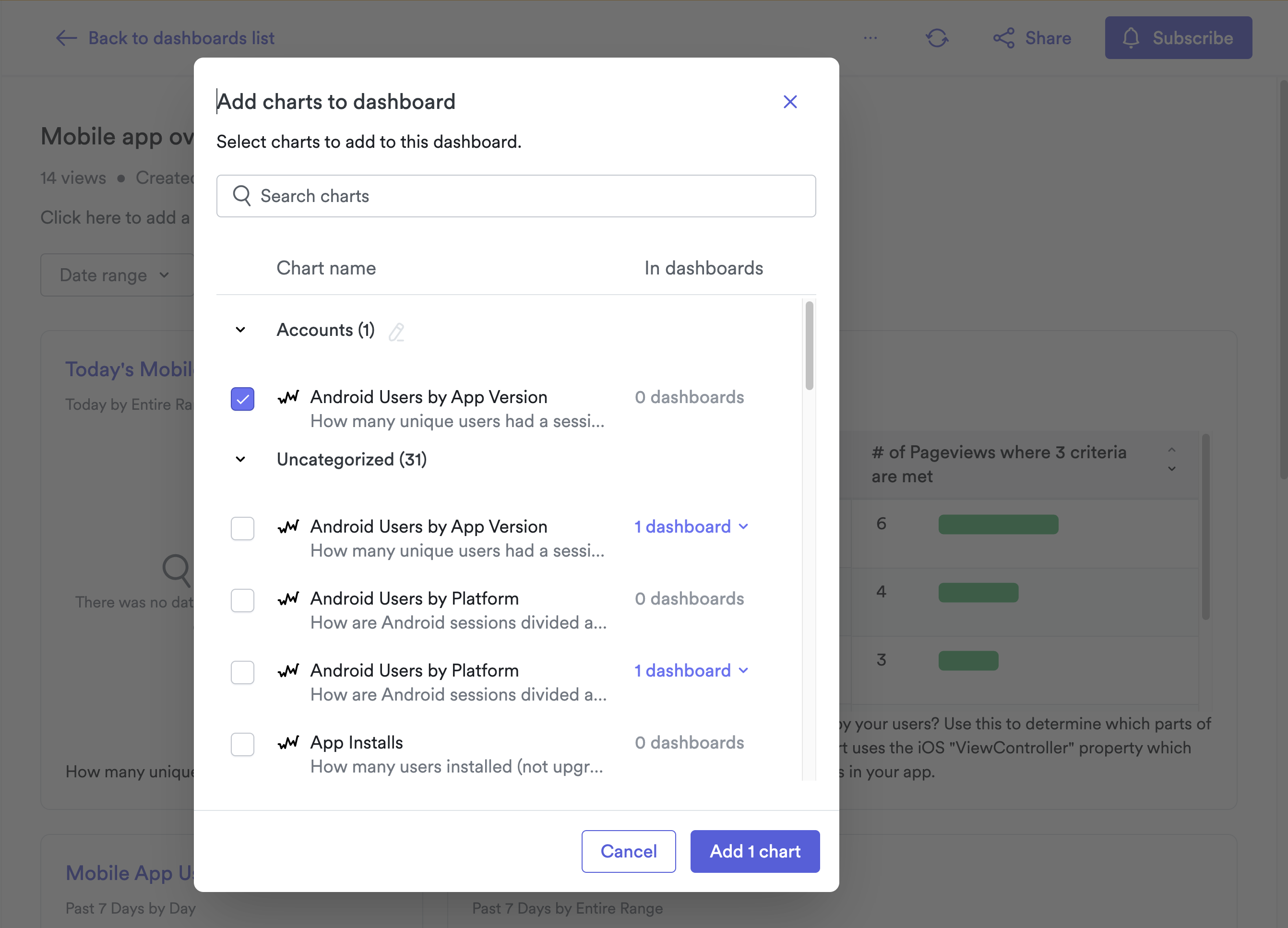Image resolution: width=1288 pixels, height=928 pixels.
Task: Click the refresh dashboard icon
Action: [937, 38]
